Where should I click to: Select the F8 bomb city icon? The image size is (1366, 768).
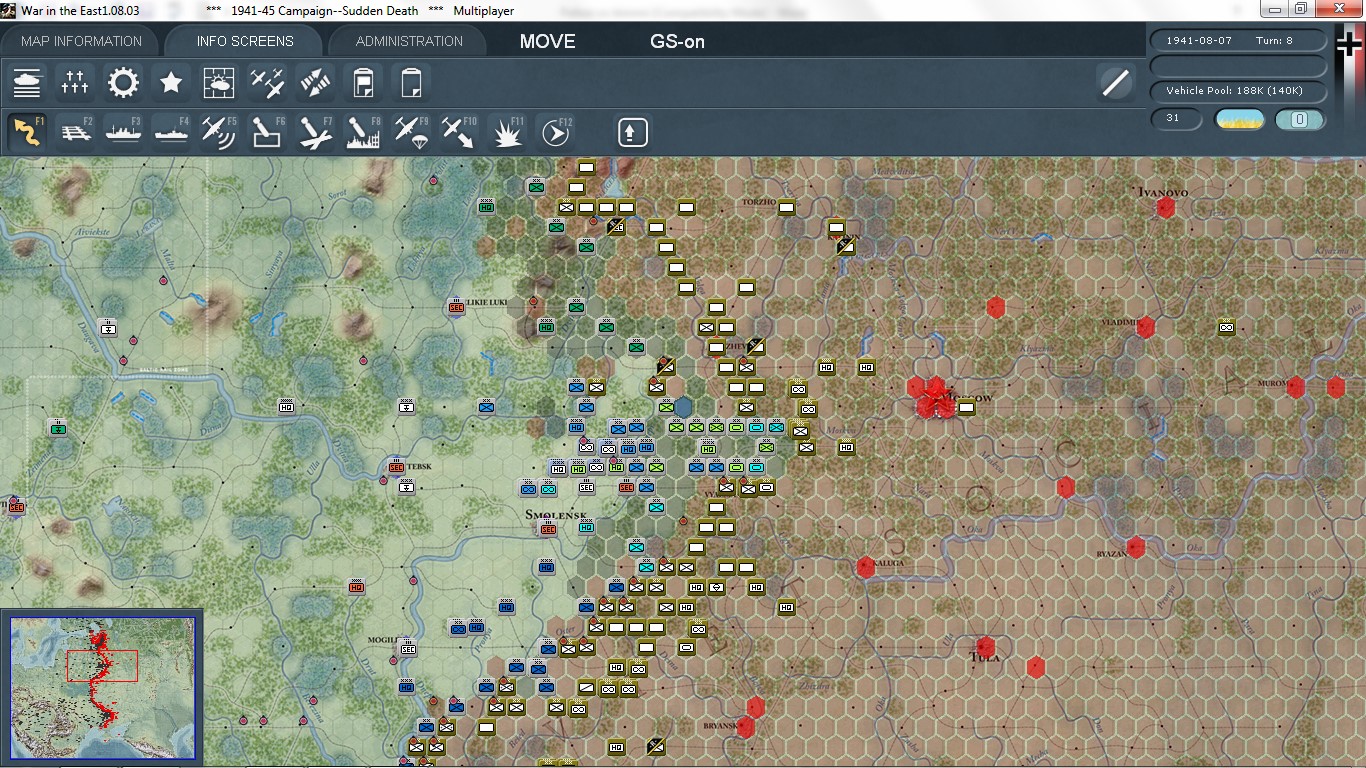click(x=363, y=132)
